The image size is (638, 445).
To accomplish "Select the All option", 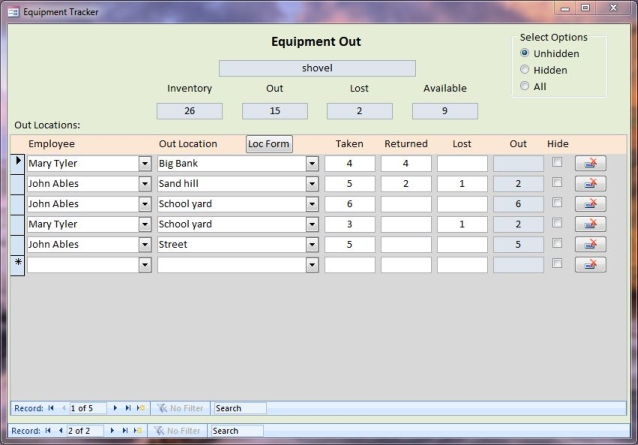I will click(x=524, y=86).
